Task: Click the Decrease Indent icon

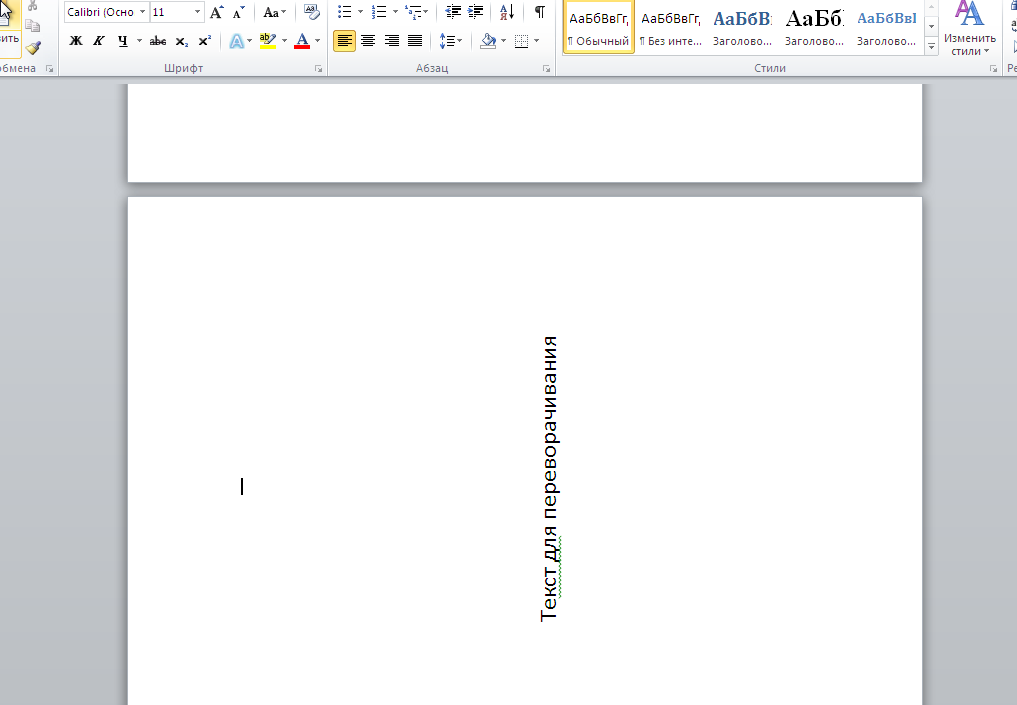Action: pos(453,12)
